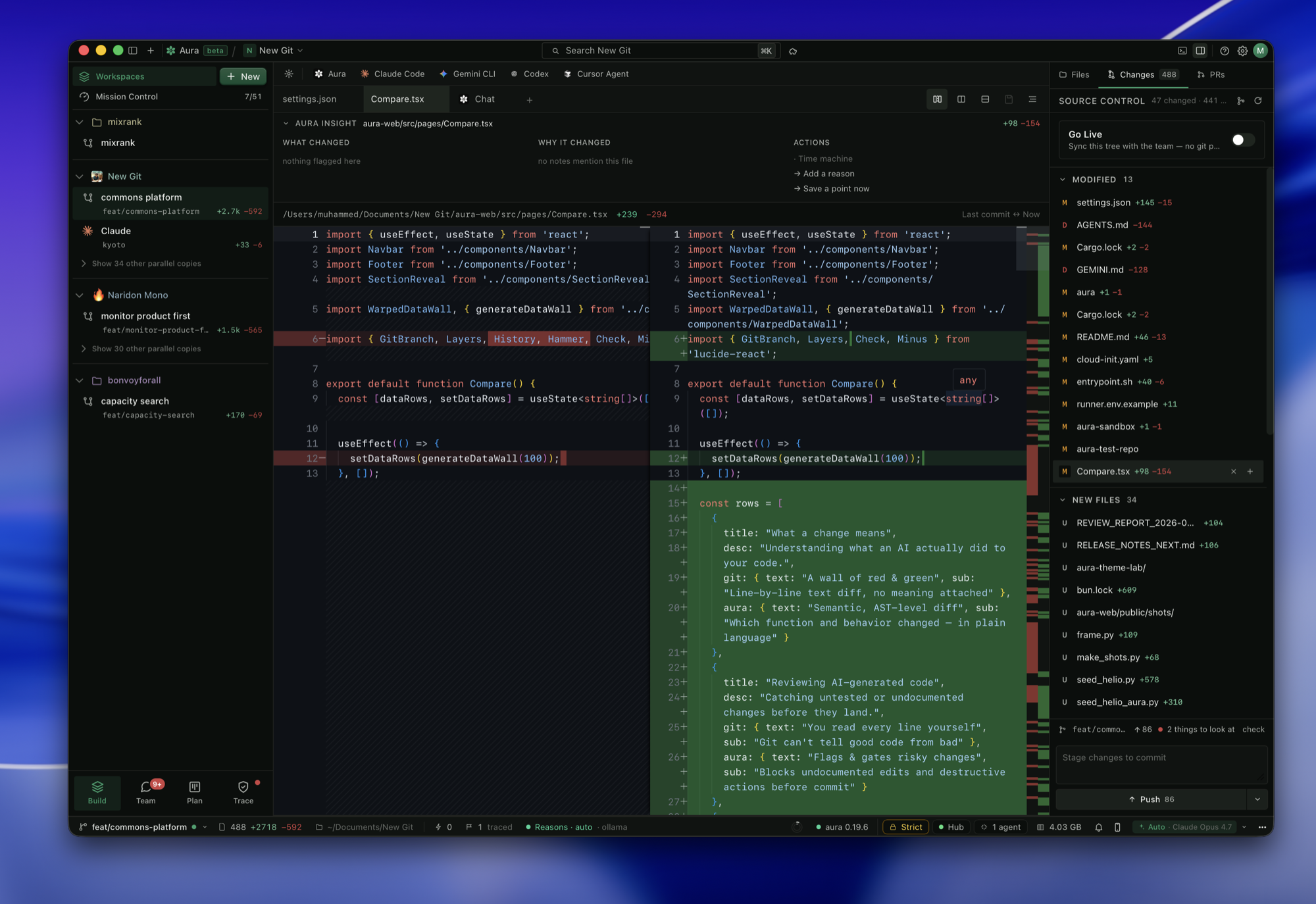Select the commons platform workspace

(170, 203)
